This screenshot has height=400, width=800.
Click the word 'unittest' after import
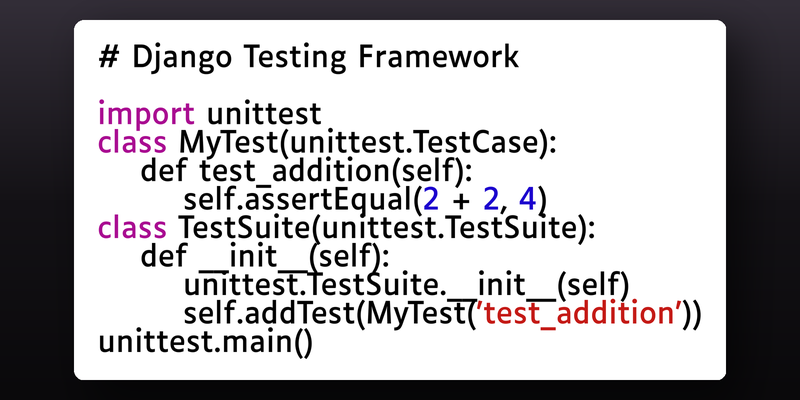[264, 113]
